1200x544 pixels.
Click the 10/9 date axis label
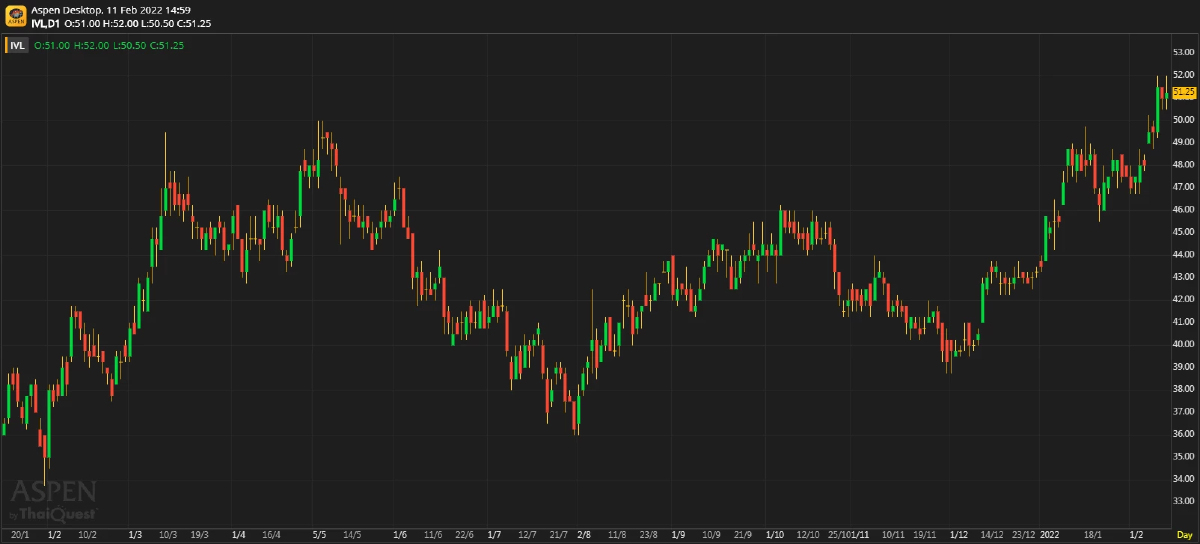[711, 535]
